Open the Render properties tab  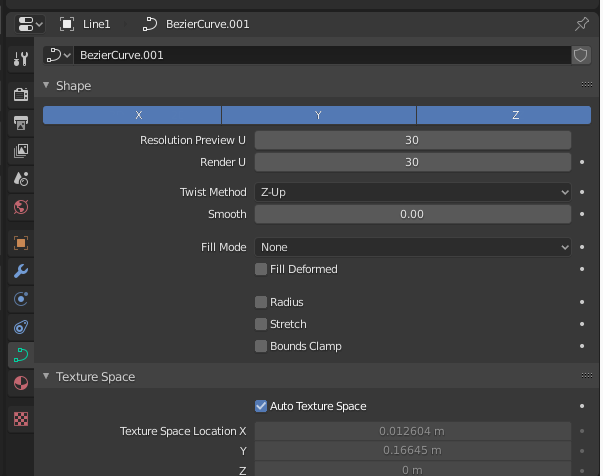tap(21, 94)
